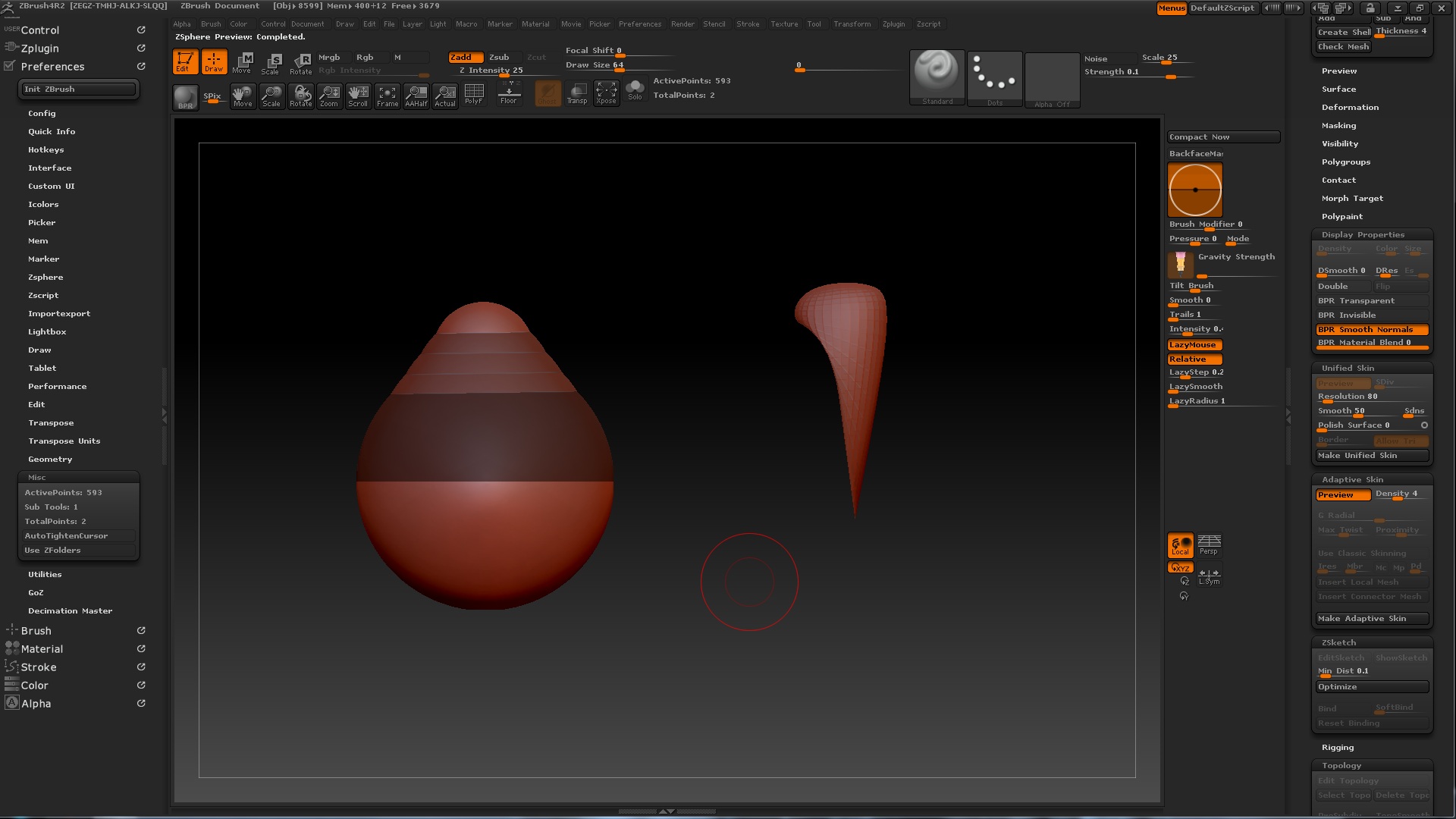
Task: Toggle the Floor grid icon
Action: click(509, 95)
